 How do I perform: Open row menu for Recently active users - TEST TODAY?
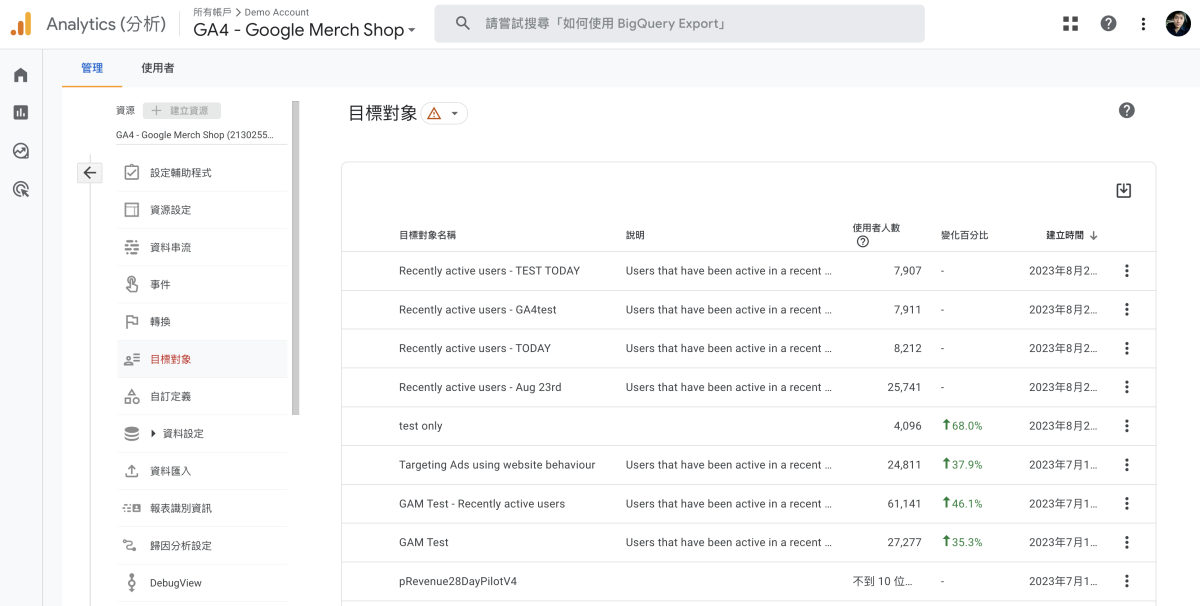[1127, 271]
